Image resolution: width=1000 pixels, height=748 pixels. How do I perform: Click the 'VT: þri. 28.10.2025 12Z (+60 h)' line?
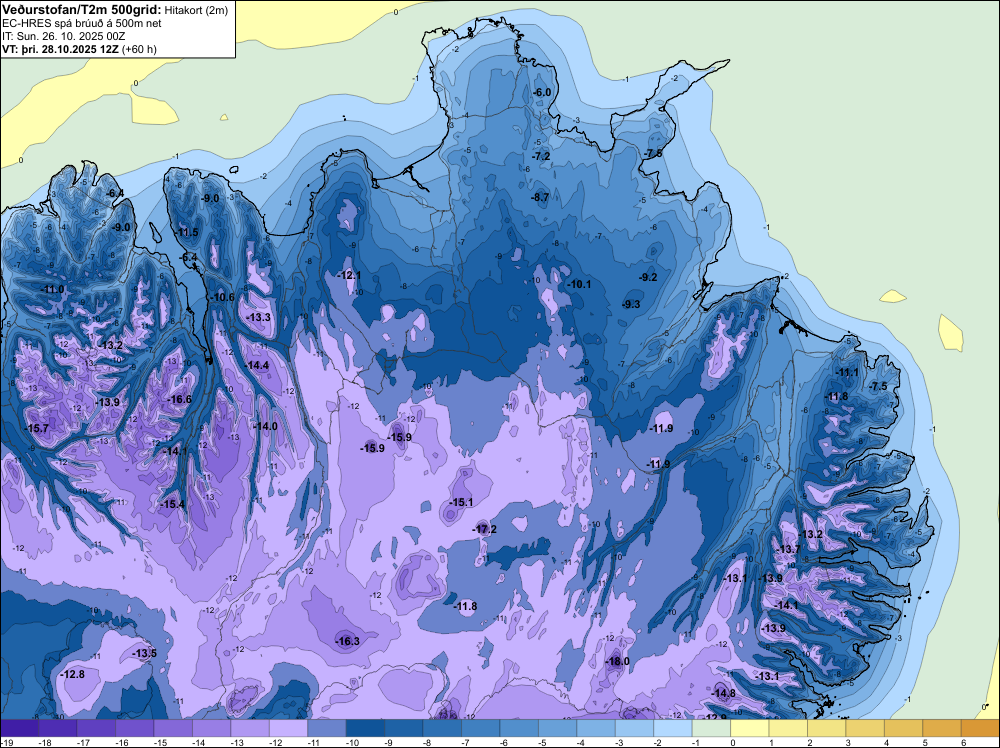(79, 49)
